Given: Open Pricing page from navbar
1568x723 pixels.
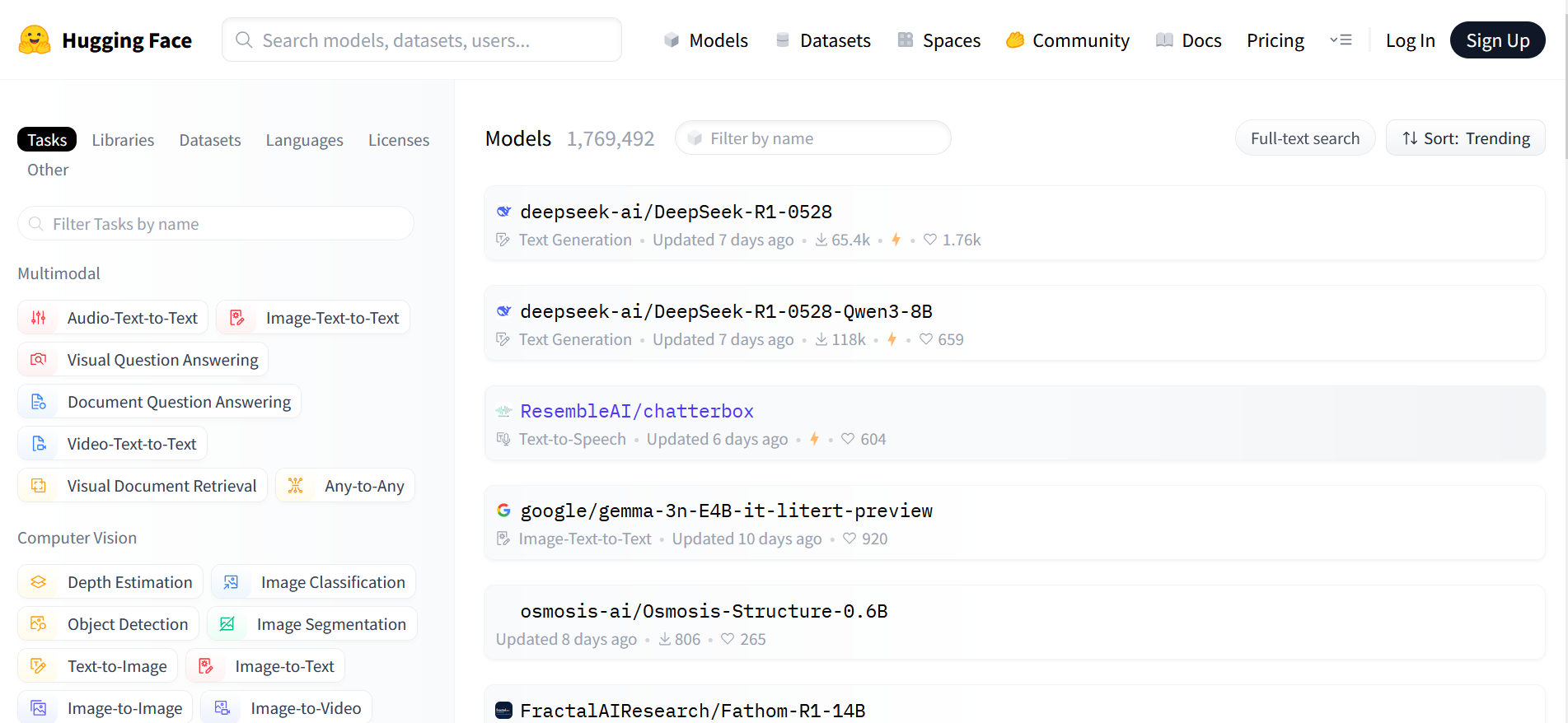Looking at the screenshot, I should coord(1275,40).
